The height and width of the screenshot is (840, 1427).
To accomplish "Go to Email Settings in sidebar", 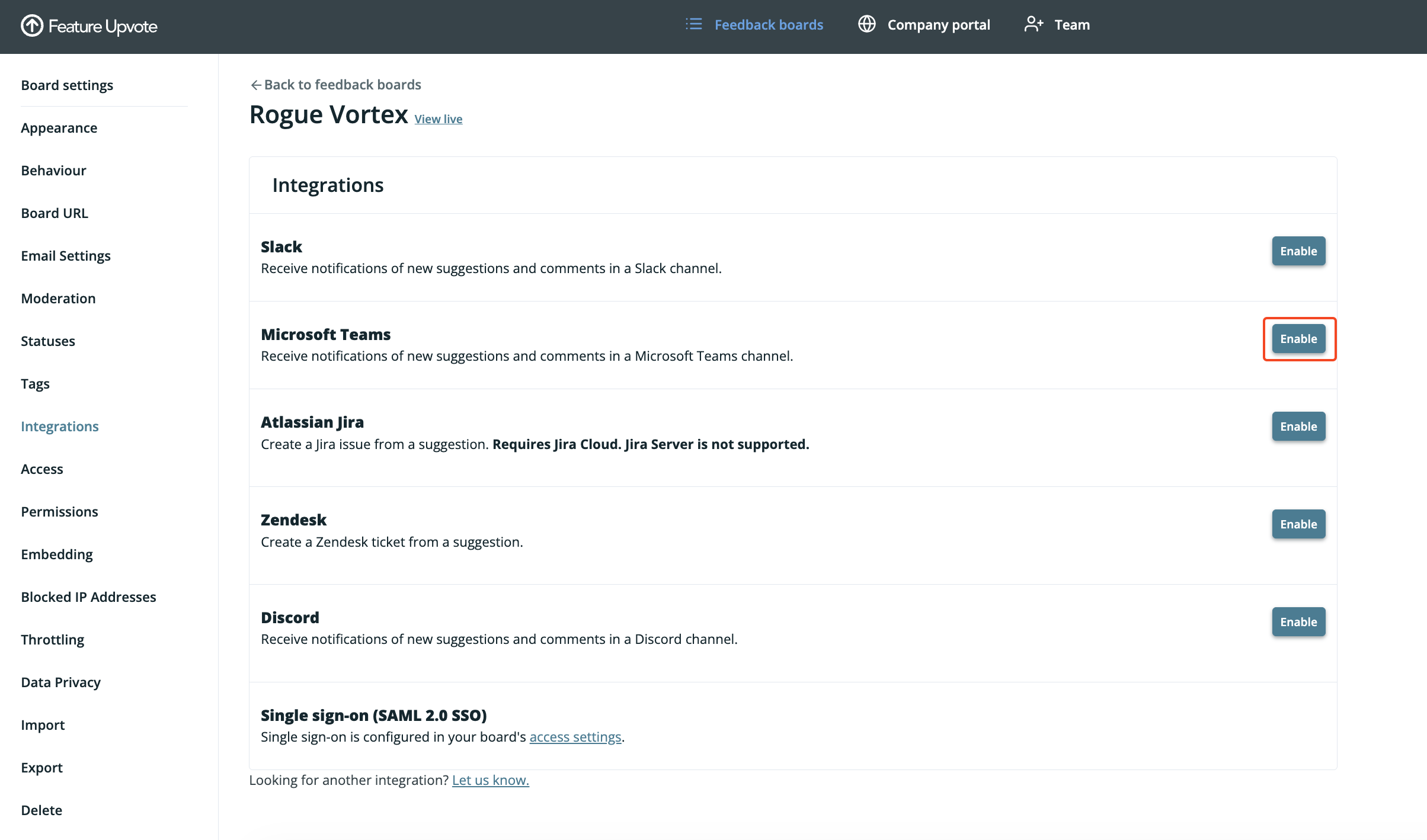I will tap(66, 256).
